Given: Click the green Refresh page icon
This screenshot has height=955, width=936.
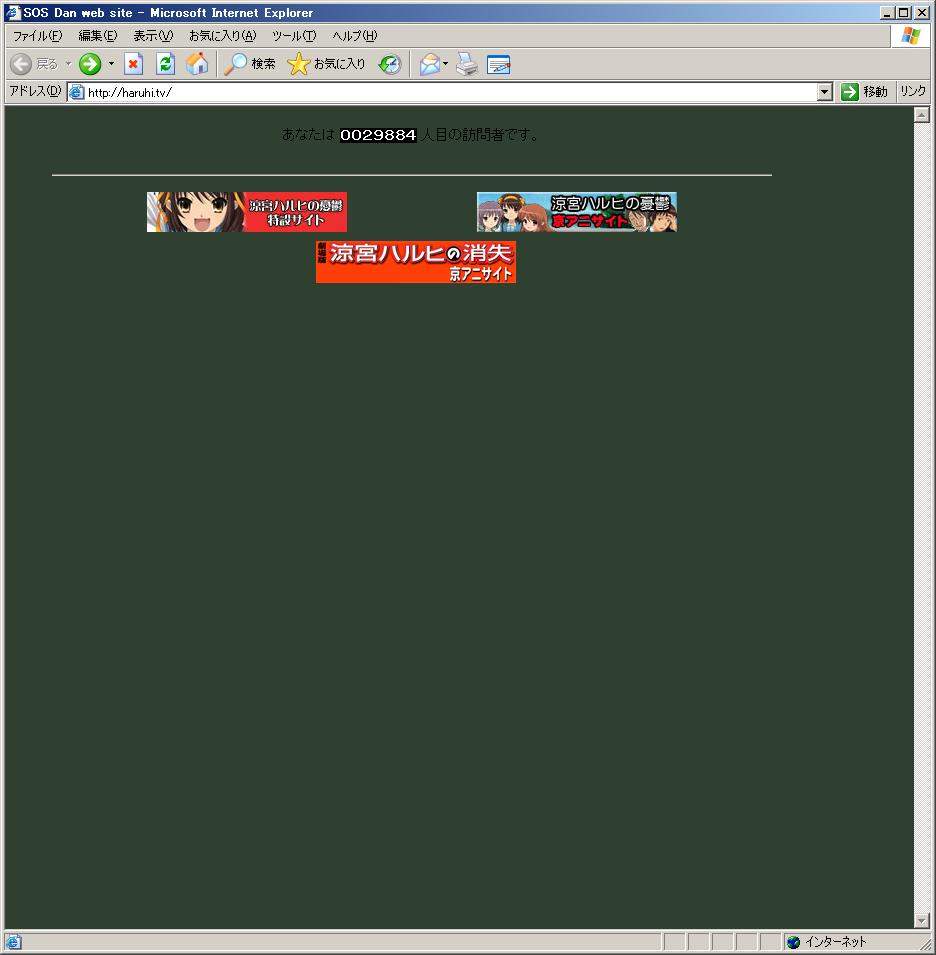Looking at the screenshot, I should click(x=165, y=64).
